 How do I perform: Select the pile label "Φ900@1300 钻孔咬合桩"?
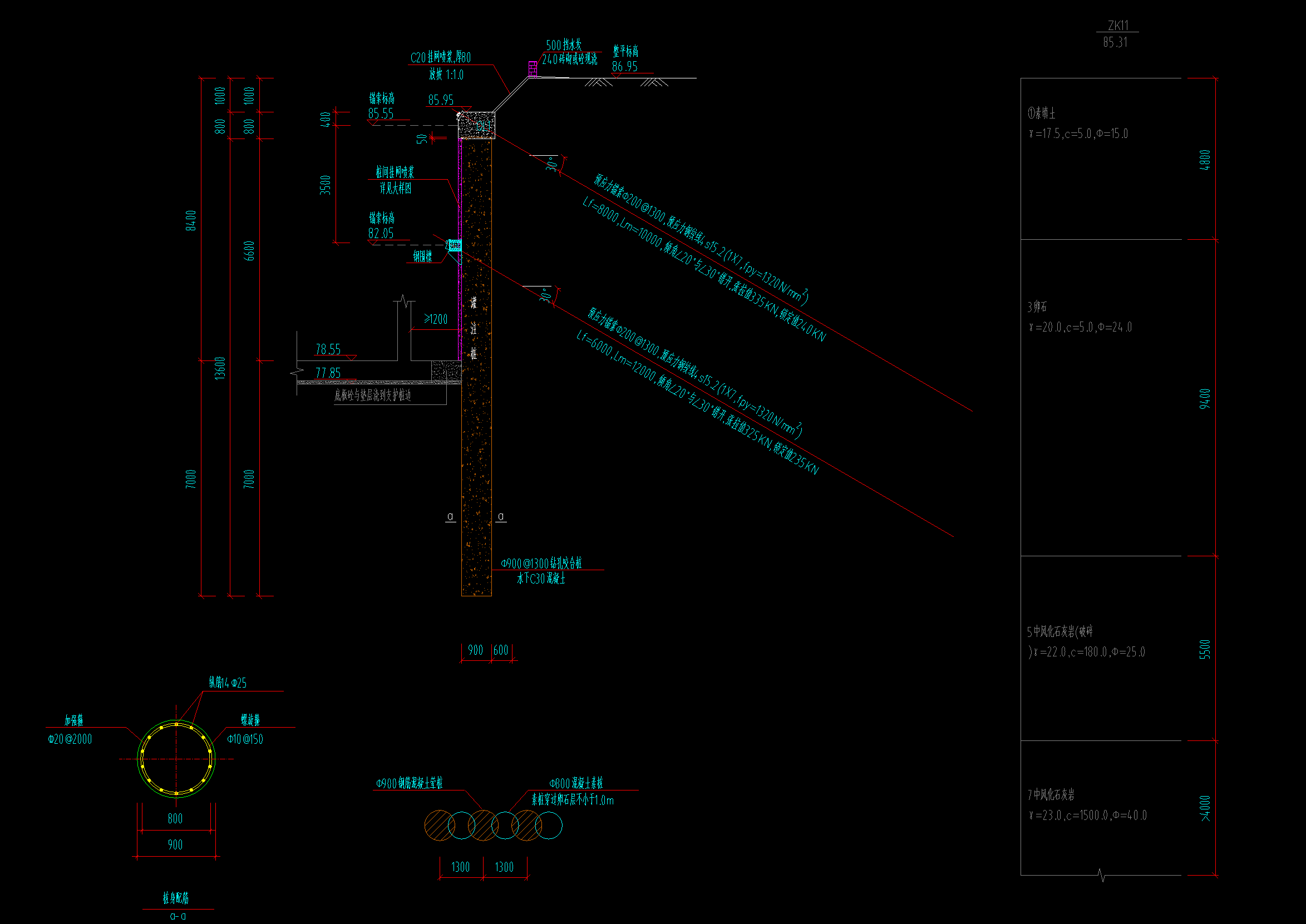(541, 564)
